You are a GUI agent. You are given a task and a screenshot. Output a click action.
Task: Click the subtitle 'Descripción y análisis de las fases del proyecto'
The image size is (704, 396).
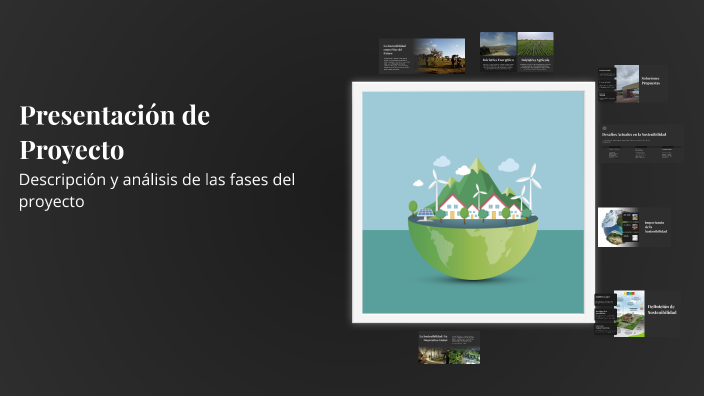157,190
